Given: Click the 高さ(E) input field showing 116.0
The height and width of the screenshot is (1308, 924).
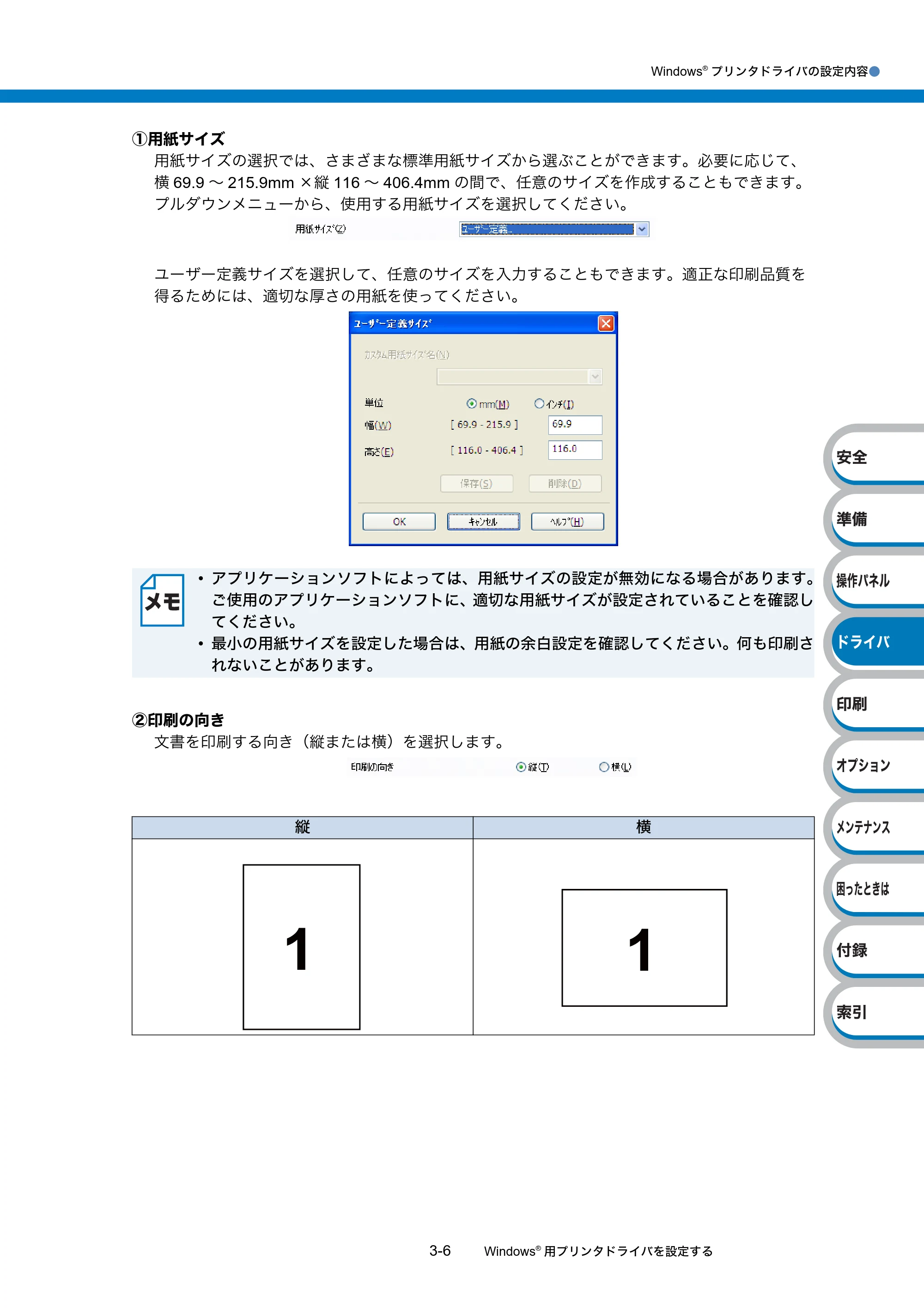Looking at the screenshot, I should 575,450.
